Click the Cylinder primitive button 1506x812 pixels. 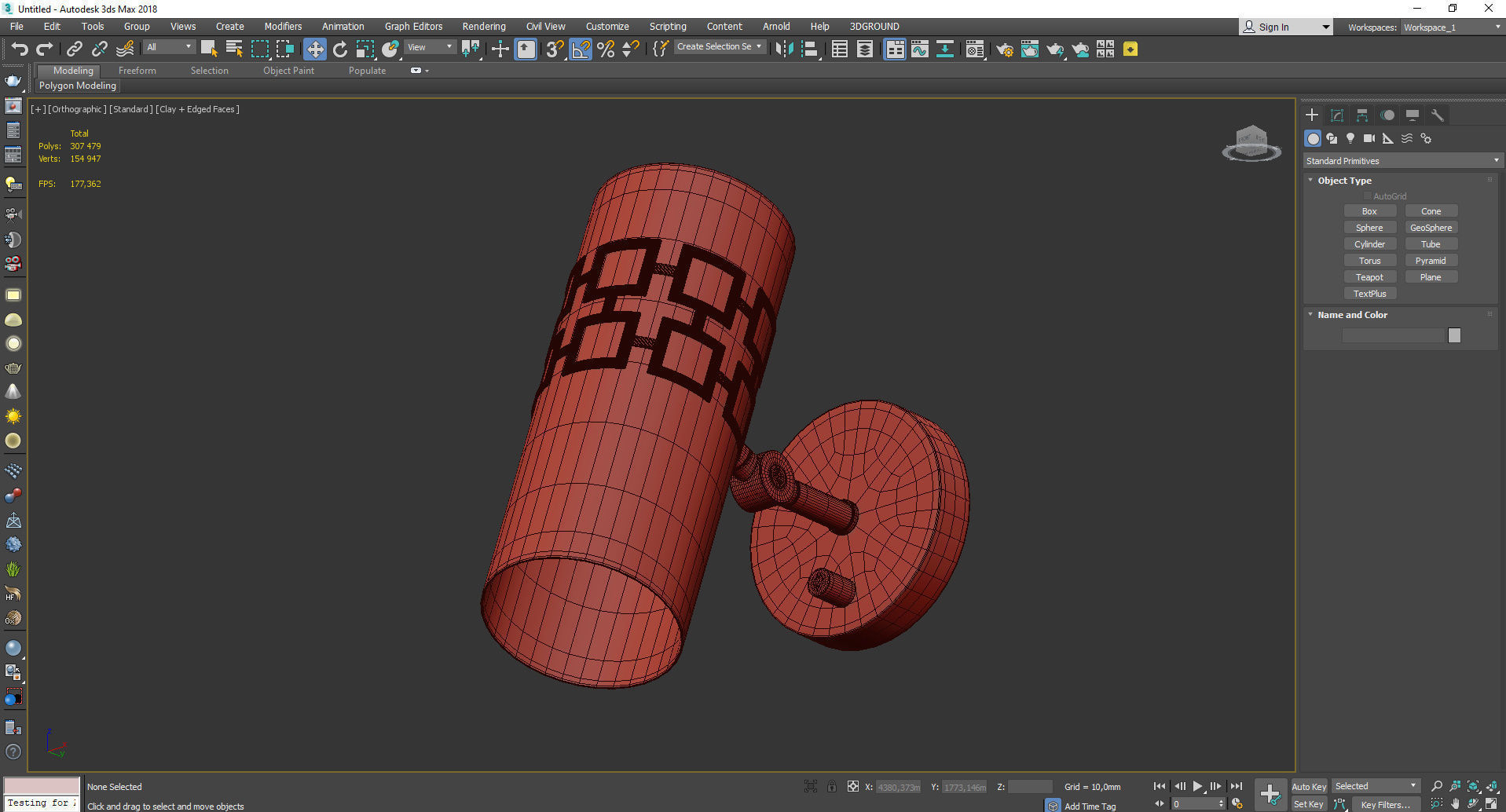[x=1369, y=244]
